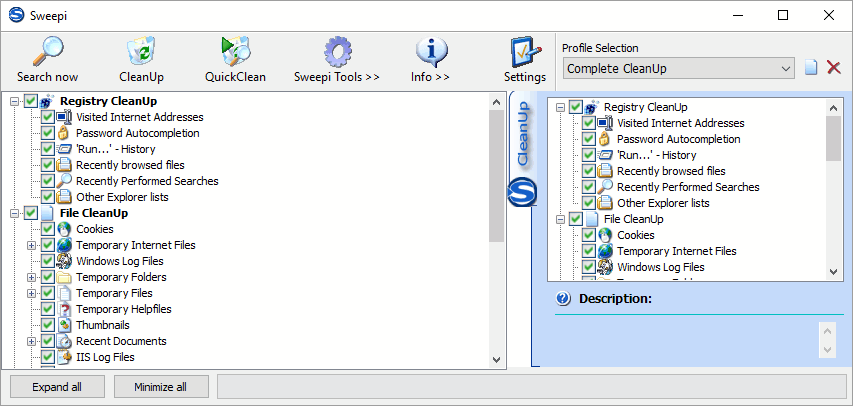This screenshot has width=853, height=406.
Task: Click the Description box up arrow
Action: pyautogui.click(x=827, y=331)
